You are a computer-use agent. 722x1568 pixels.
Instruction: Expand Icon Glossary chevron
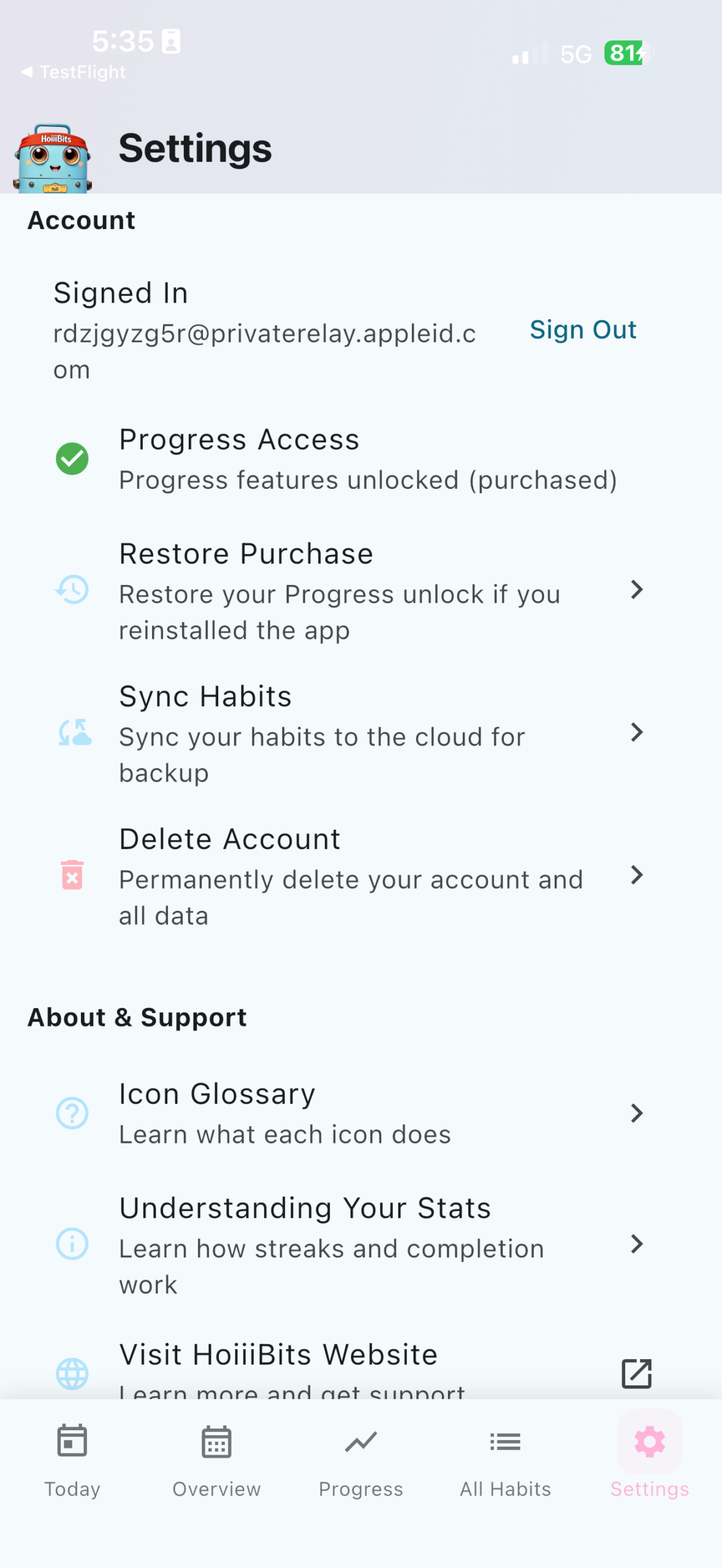click(636, 1113)
